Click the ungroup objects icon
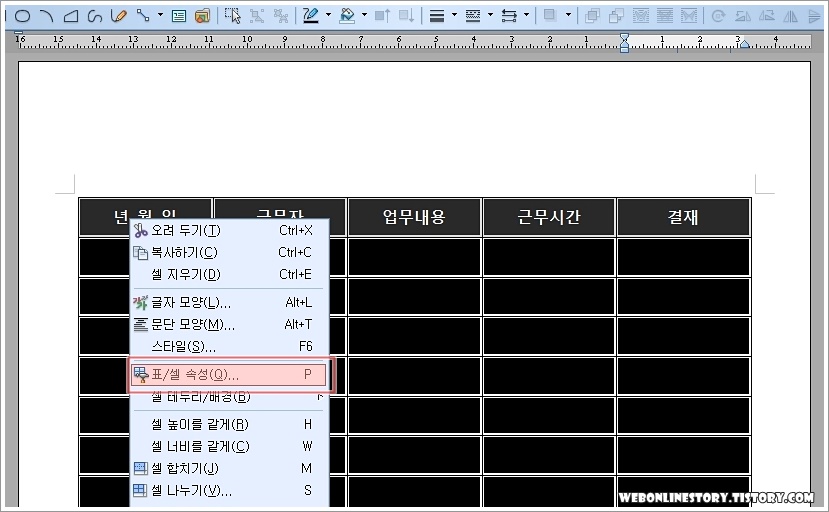This screenshot has width=829, height=512. (x=281, y=16)
